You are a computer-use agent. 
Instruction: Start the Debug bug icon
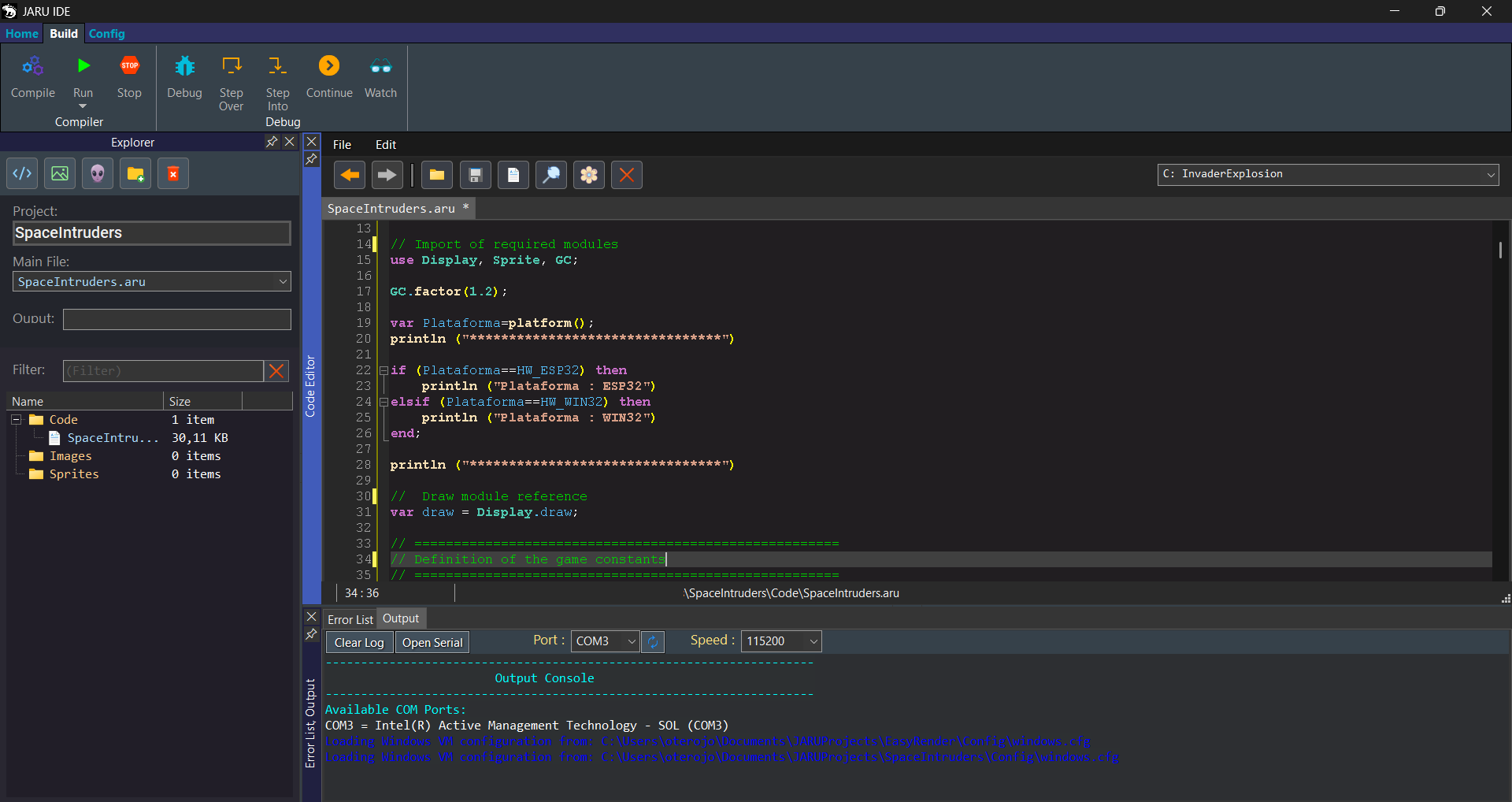(x=184, y=66)
